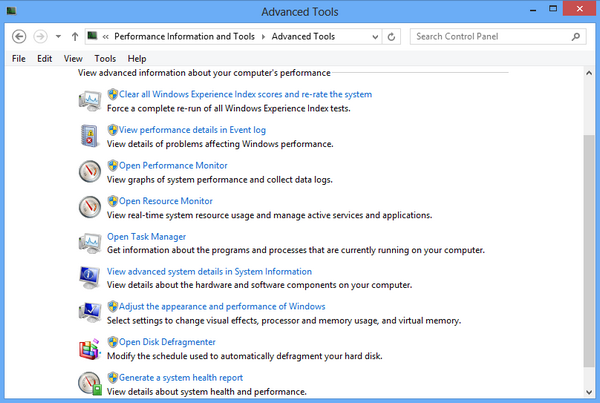This screenshot has height=403, width=600.
Task: Click text 'Get information about the programs and processes'
Action: coord(207,250)
